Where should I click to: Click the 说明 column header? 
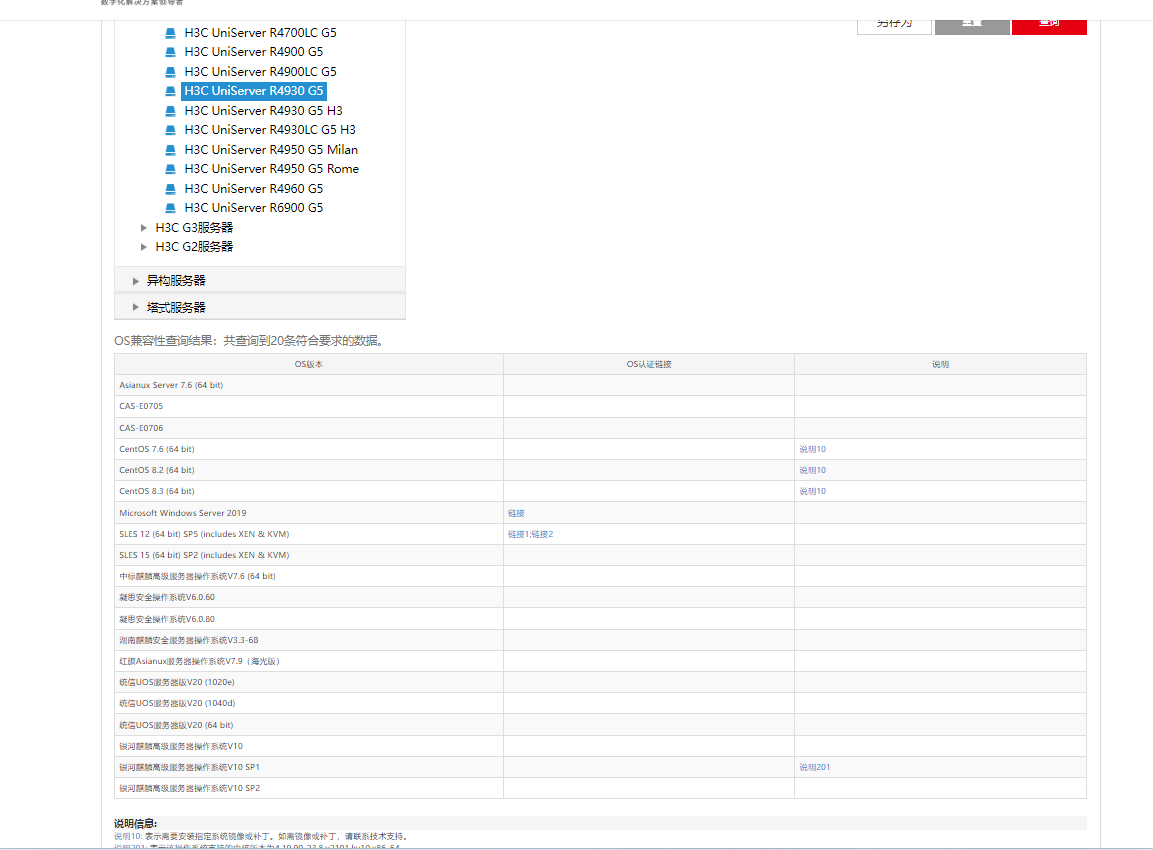pos(940,364)
